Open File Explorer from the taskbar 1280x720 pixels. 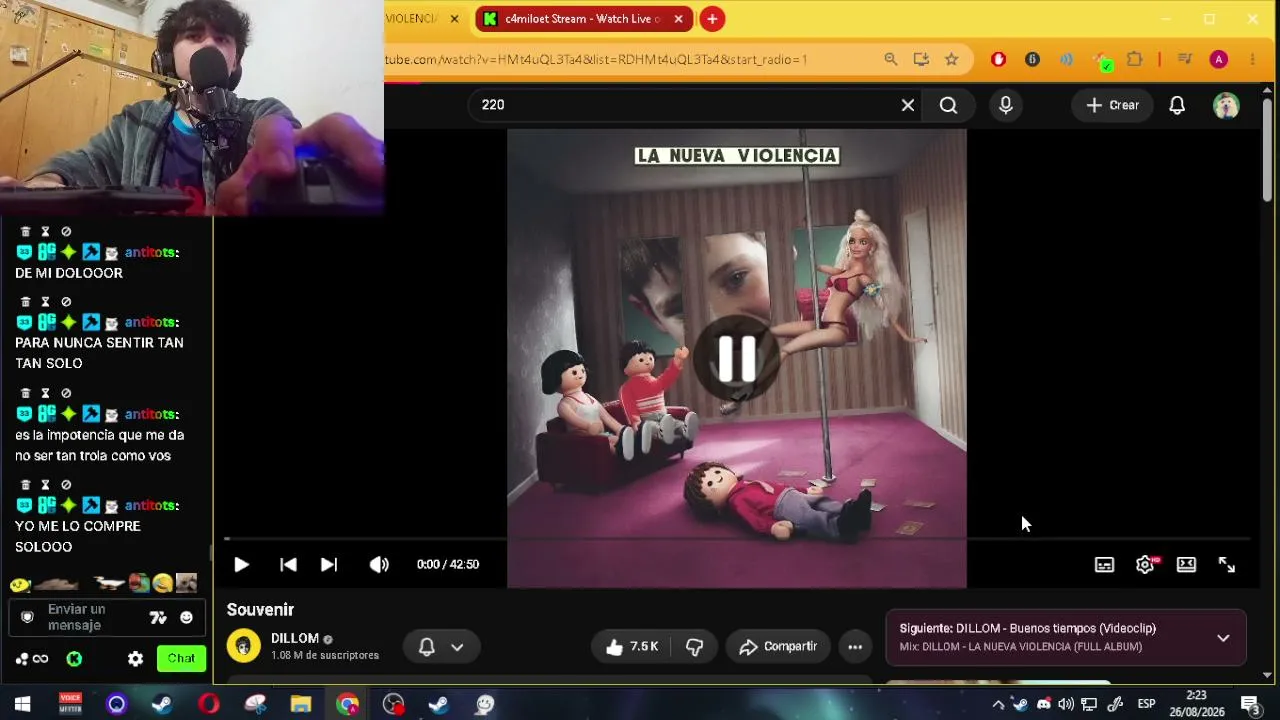(300, 704)
